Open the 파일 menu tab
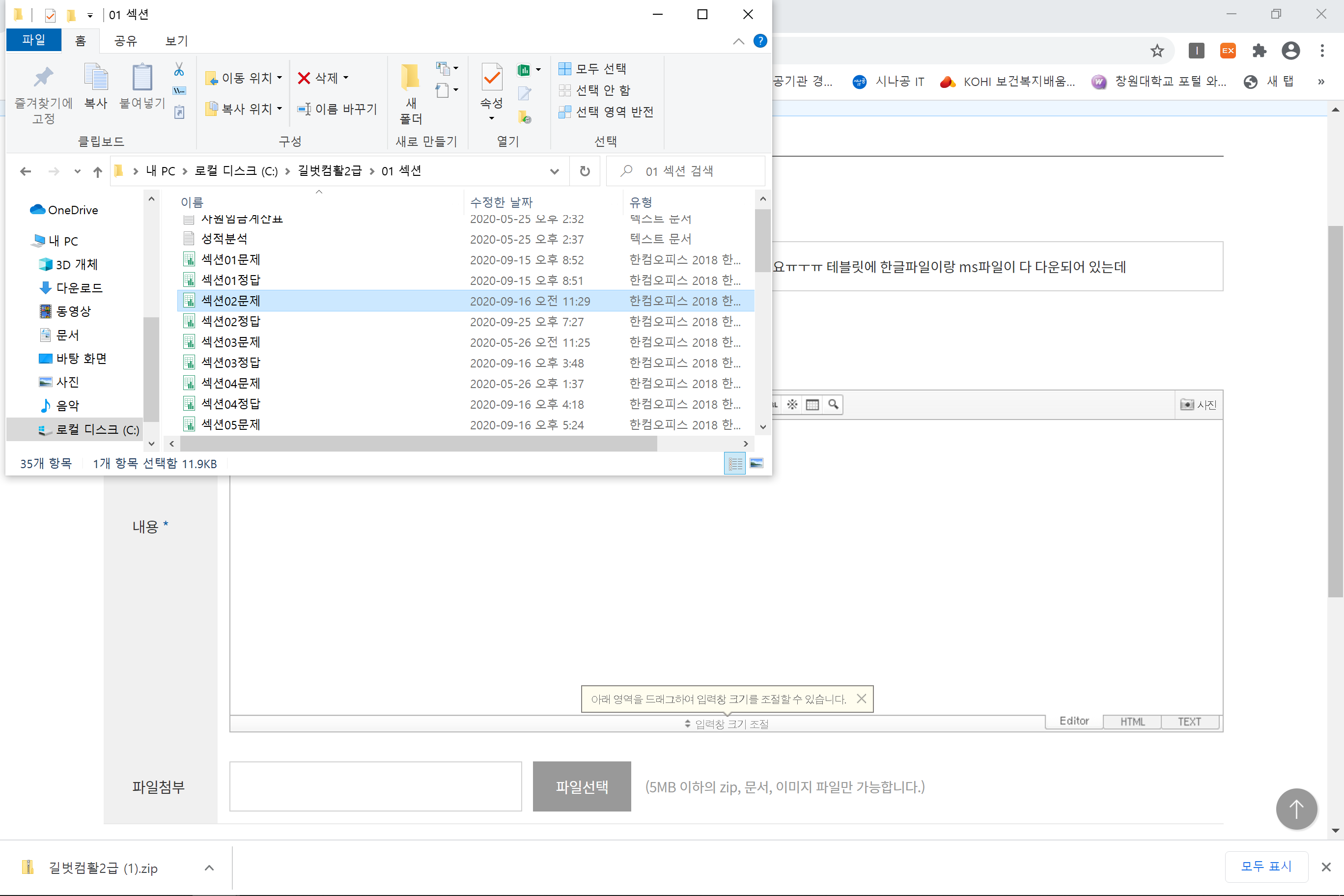 pos(33,41)
